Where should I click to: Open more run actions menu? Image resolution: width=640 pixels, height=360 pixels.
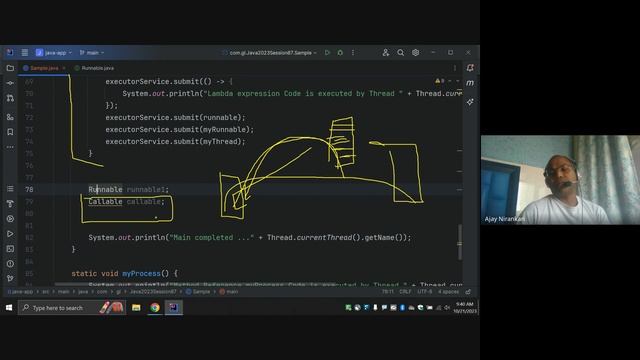[x=353, y=53]
